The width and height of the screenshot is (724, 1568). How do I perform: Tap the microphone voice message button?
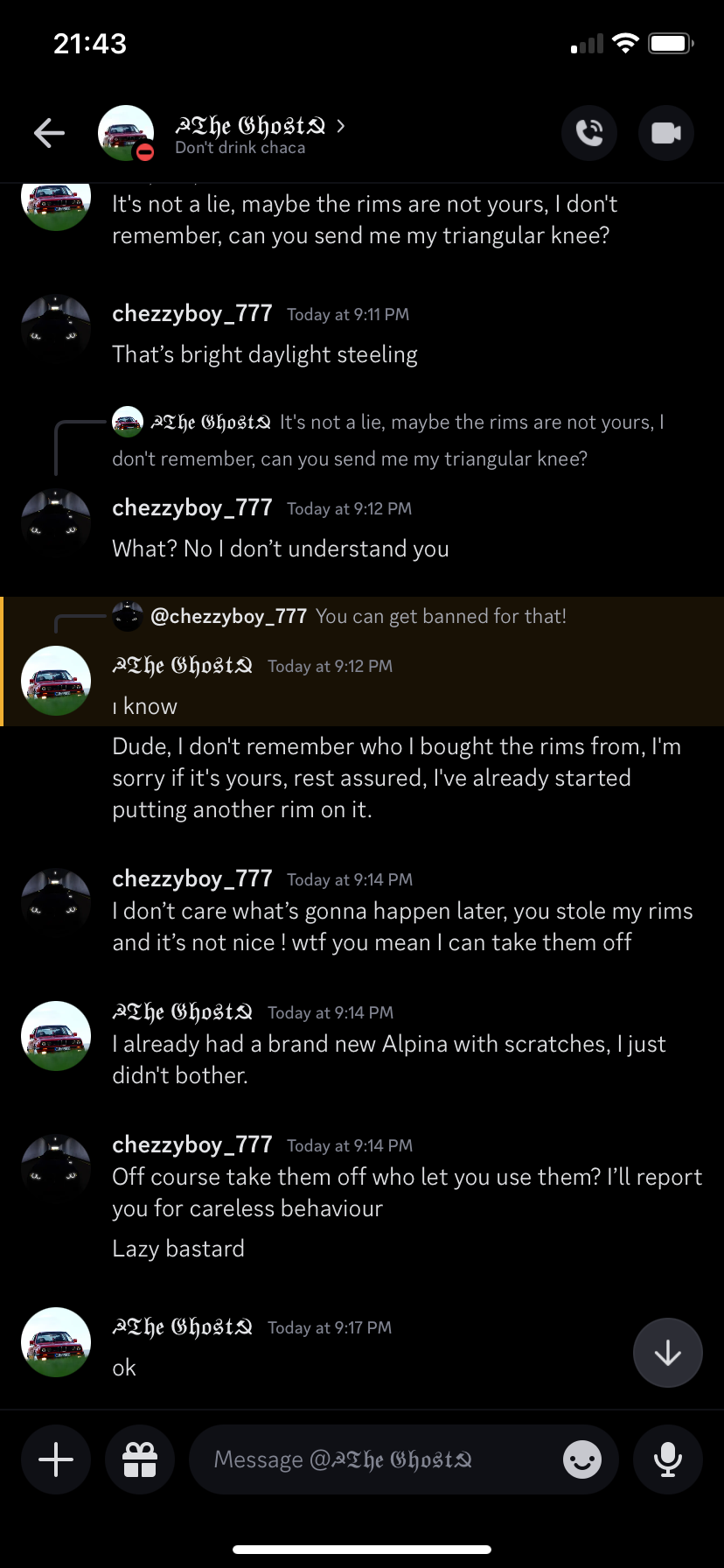pyautogui.click(x=668, y=1459)
